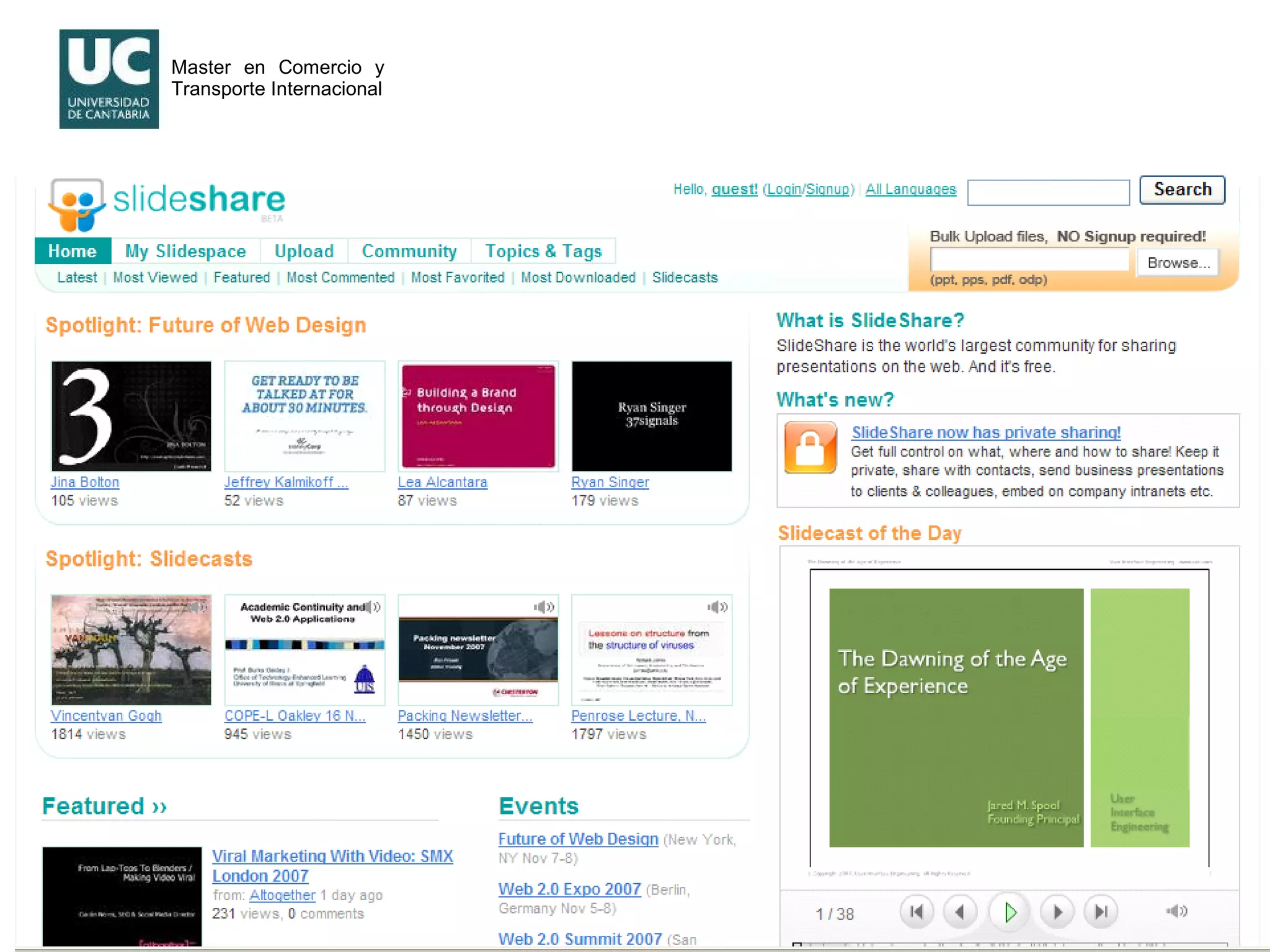The width and height of the screenshot is (1270, 952).
Task: Click sound icon on Packing Newsletter thumbnail
Action: 544,607
